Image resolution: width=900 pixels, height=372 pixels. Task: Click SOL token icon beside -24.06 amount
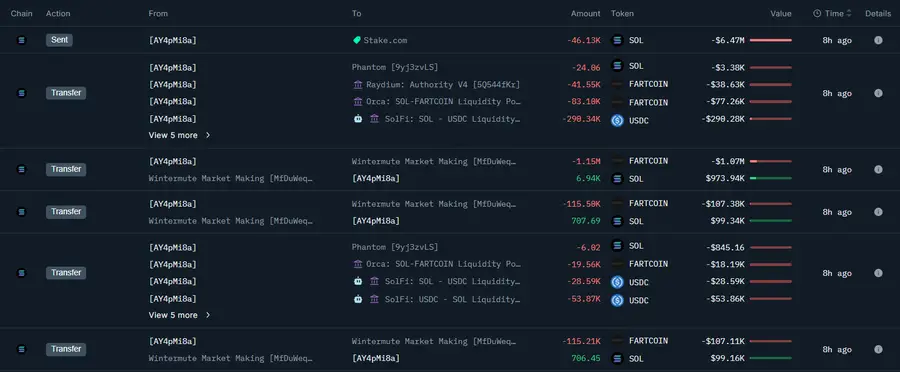[x=617, y=66]
